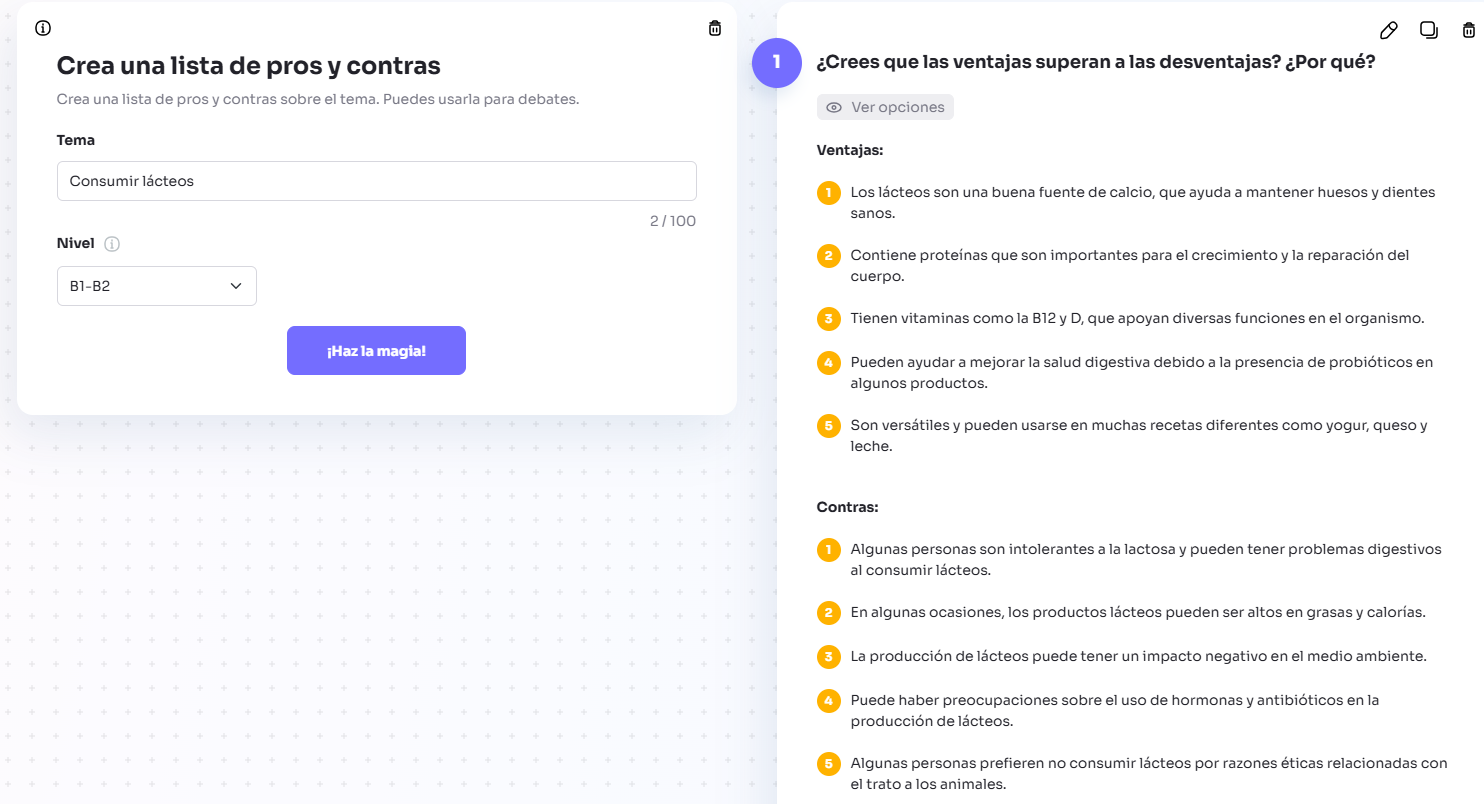The height and width of the screenshot is (804, 1484).
Task: Click the Contras section heading
Action: (847, 507)
